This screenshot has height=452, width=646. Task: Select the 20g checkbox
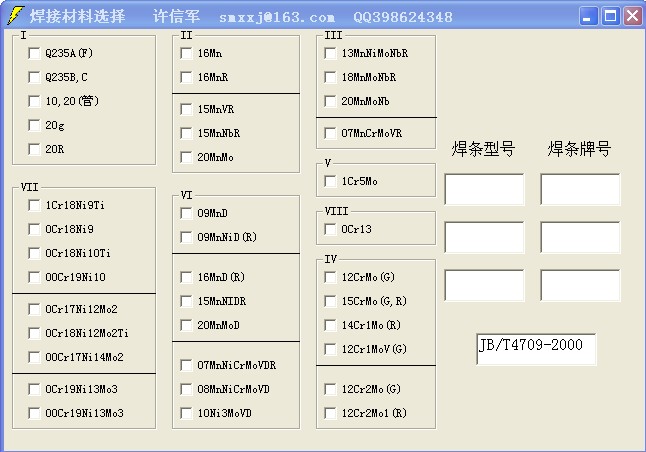(34, 125)
